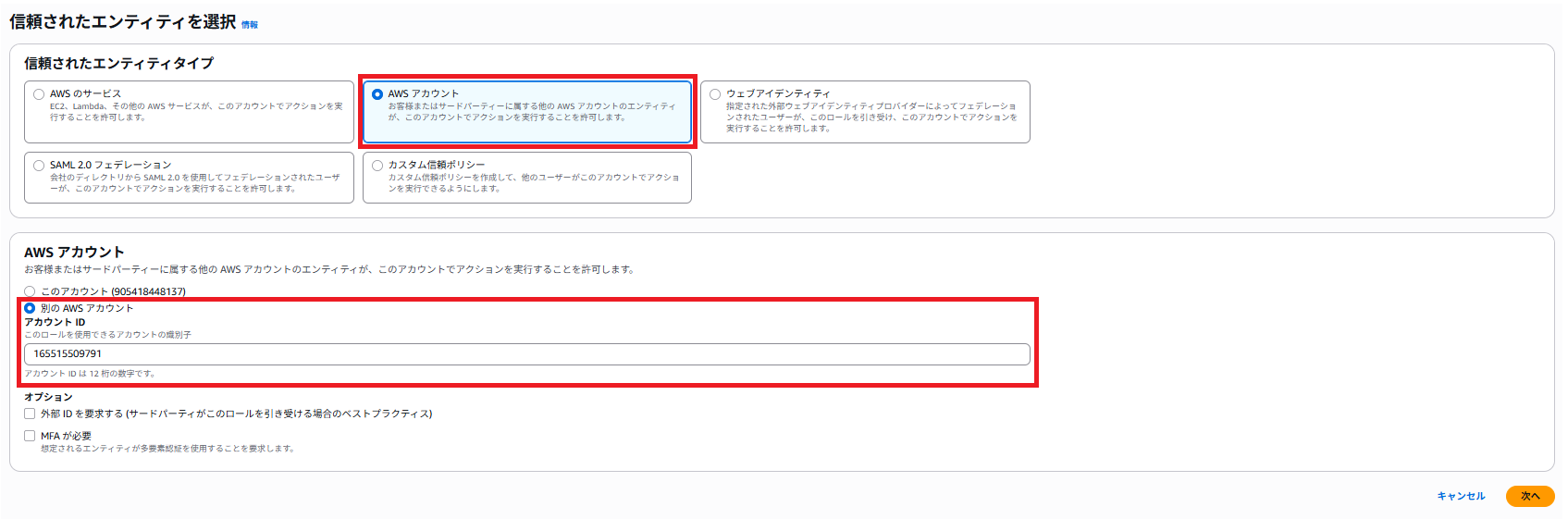Viewport: 1568px width, 519px height.
Task: Click the AWS のサービス card description text
Action: (196, 112)
